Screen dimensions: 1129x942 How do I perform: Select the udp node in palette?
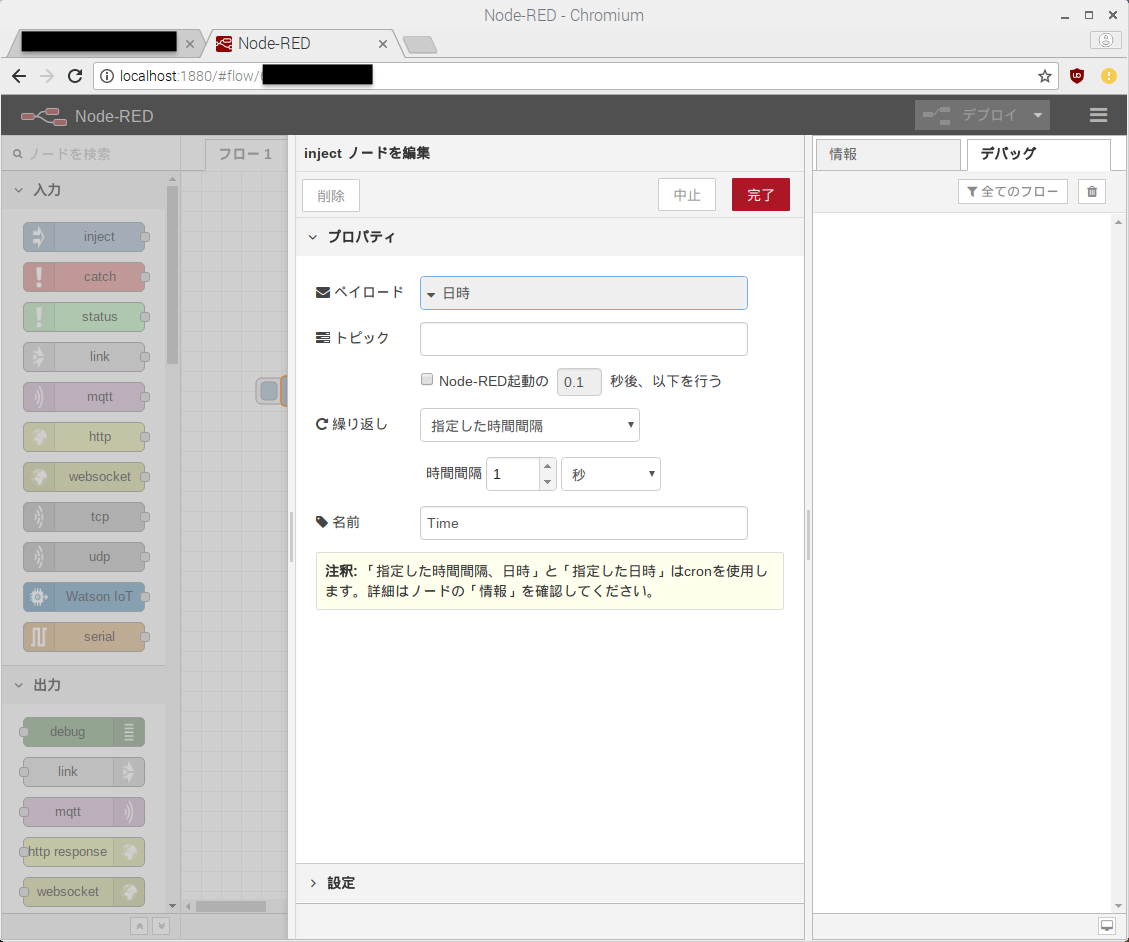[x=84, y=557]
